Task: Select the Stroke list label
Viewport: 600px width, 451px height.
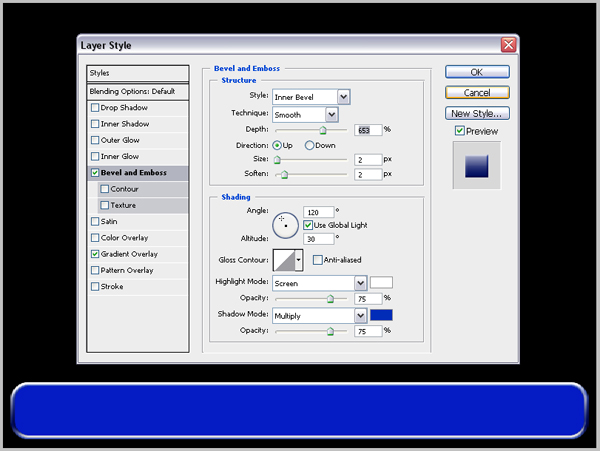Action: [x=112, y=286]
